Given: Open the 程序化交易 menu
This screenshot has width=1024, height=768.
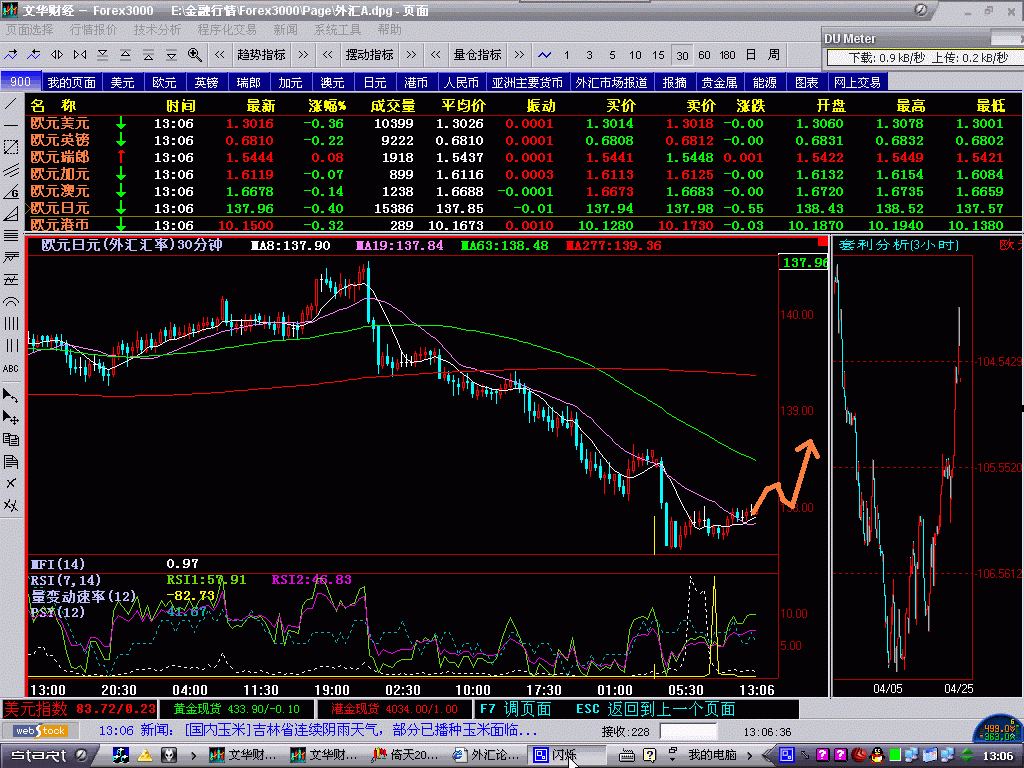Looking at the screenshot, I should point(227,30).
